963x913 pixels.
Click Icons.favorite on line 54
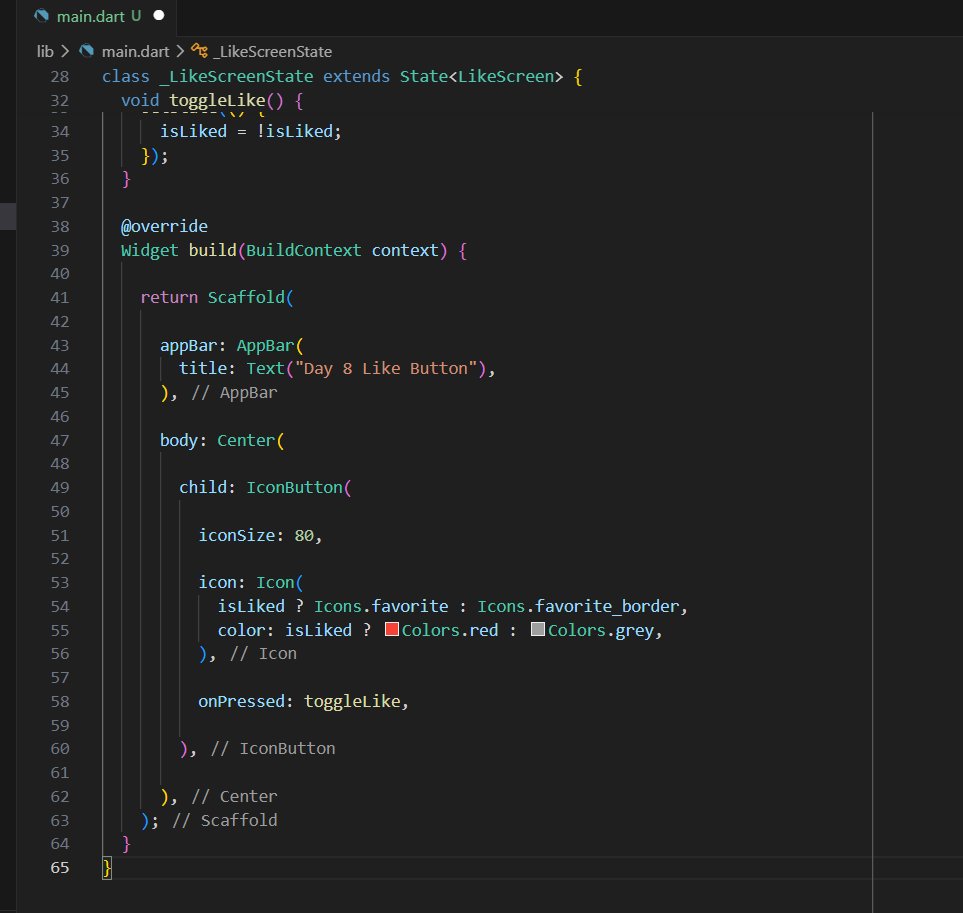[x=381, y=607]
